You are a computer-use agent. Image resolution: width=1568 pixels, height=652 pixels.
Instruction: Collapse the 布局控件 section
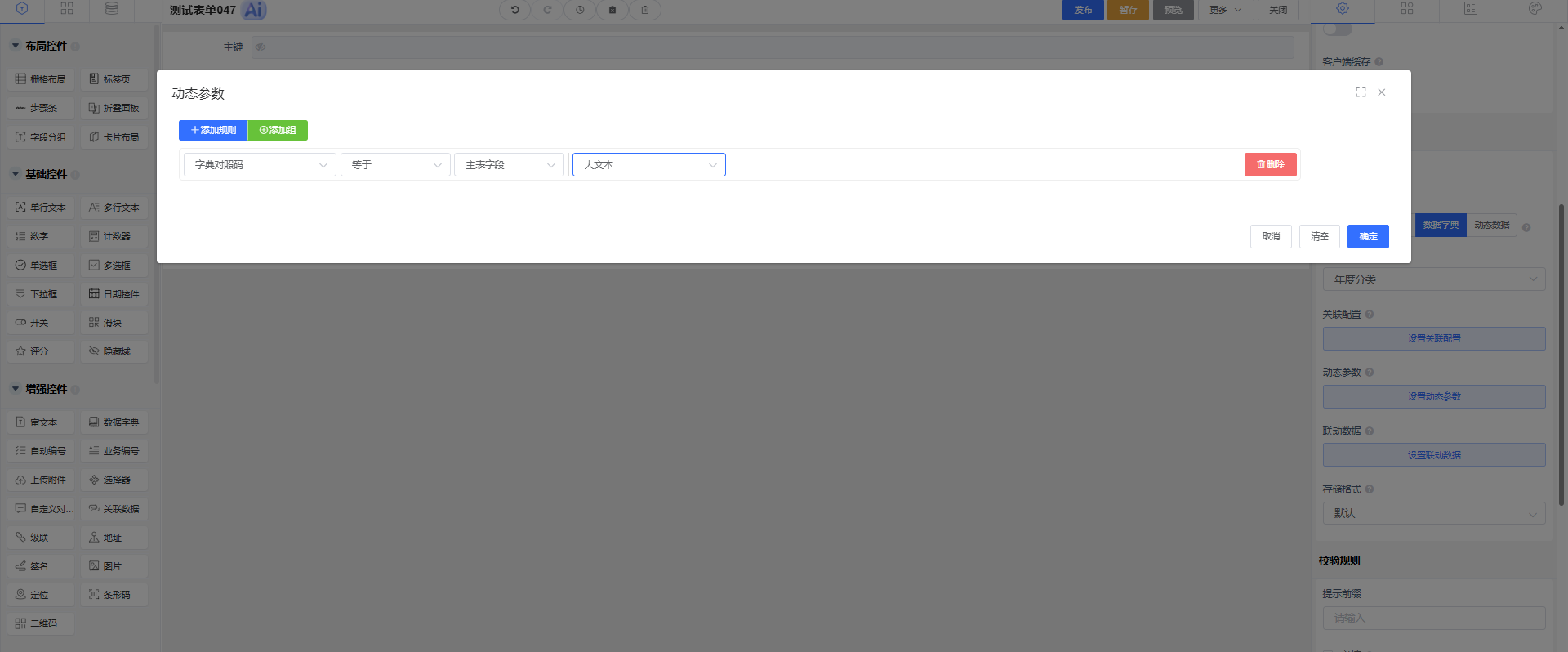[x=16, y=46]
